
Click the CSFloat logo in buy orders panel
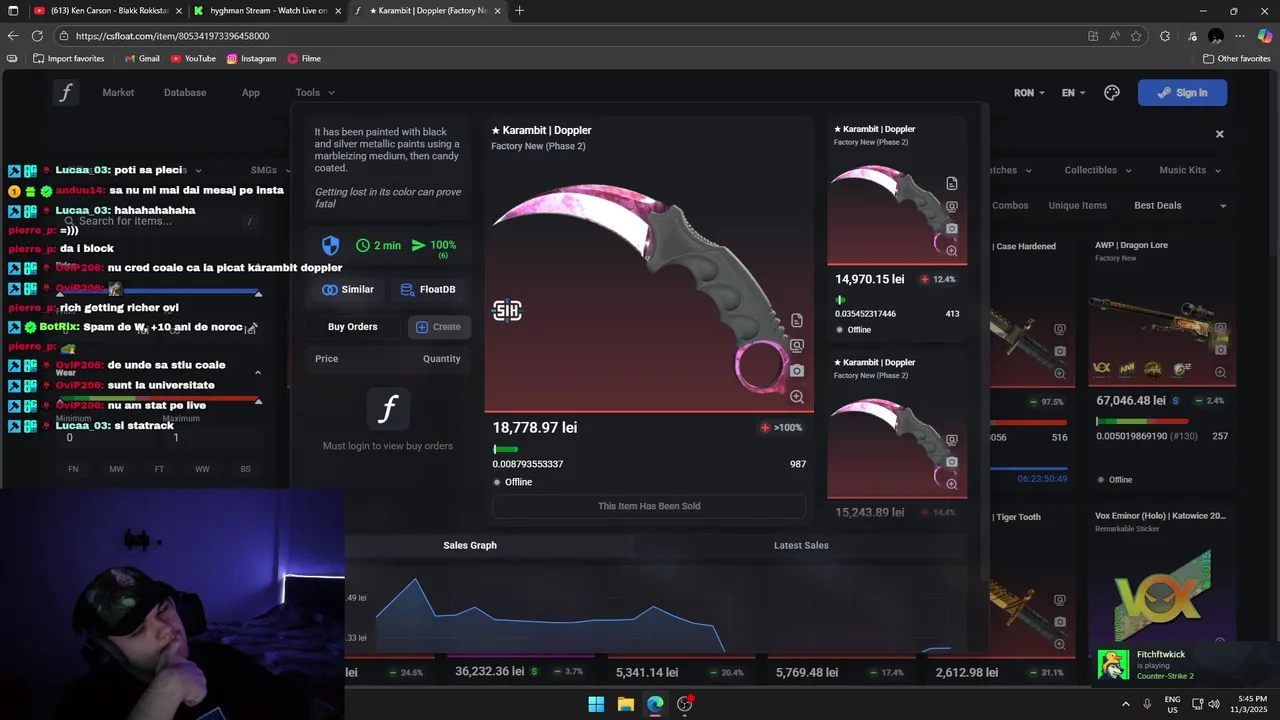(388, 409)
